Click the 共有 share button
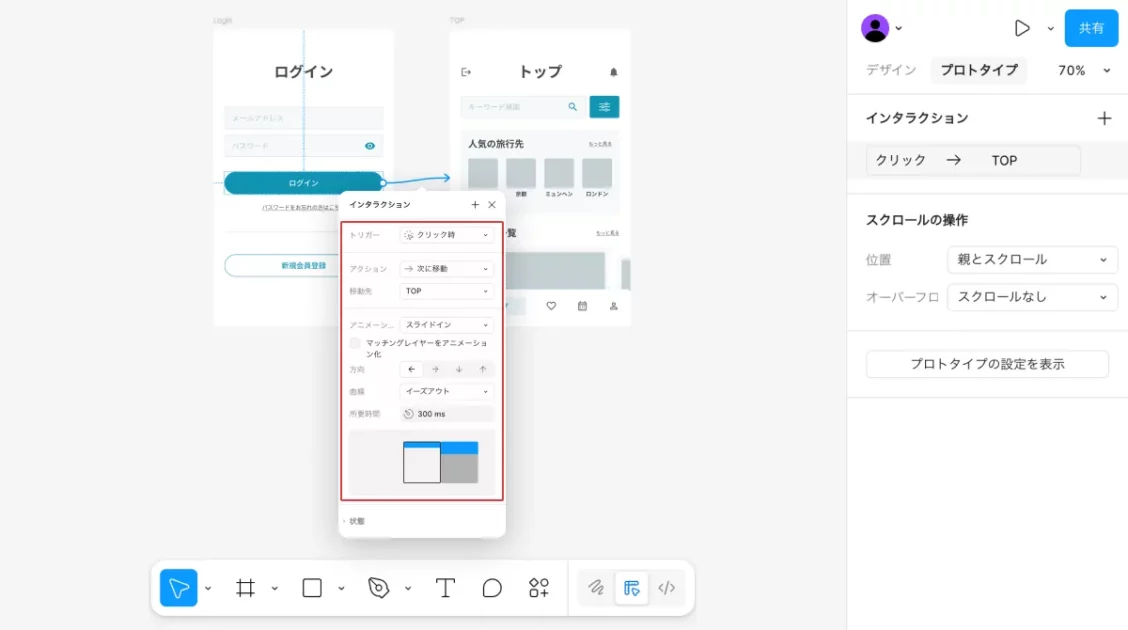Image resolution: width=1128 pixels, height=630 pixels. click(x=1091, y=28)
